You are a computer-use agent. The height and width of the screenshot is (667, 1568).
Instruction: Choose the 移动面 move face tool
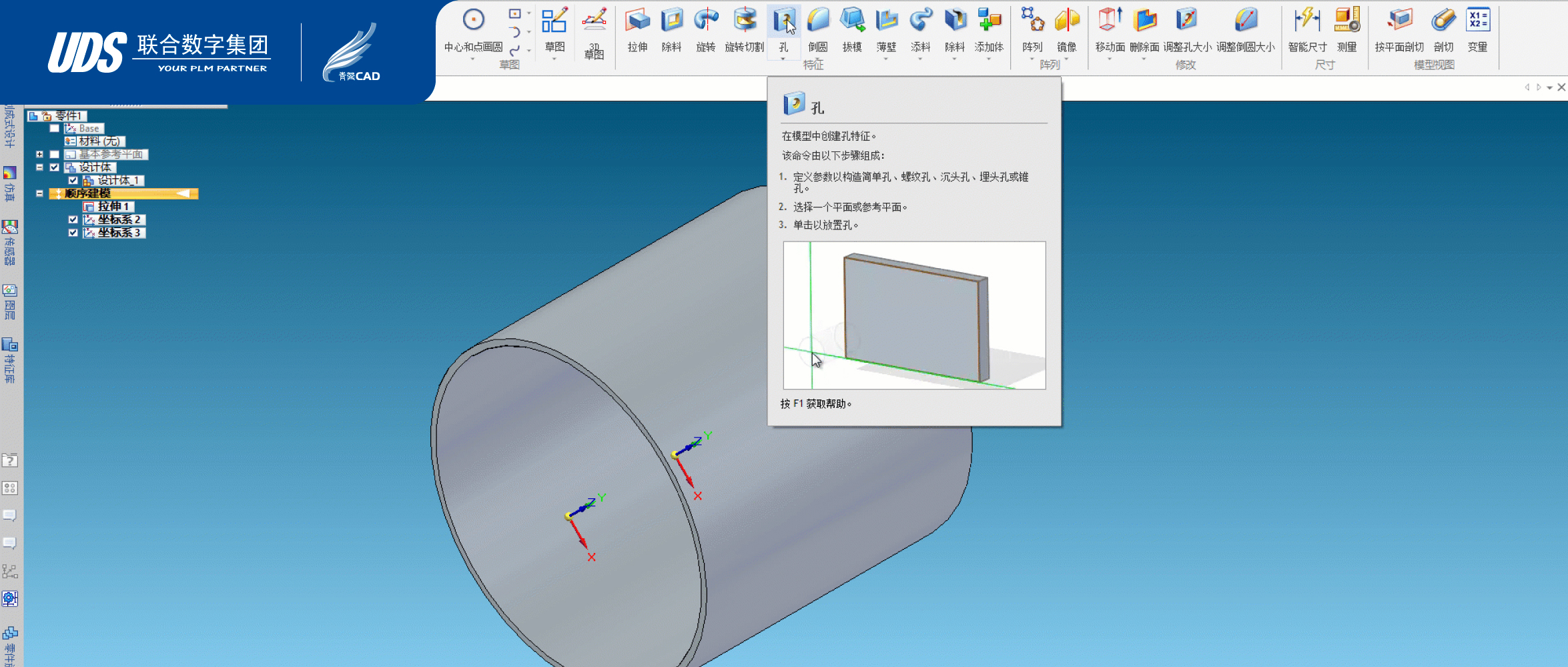[x=1110, y=29]
